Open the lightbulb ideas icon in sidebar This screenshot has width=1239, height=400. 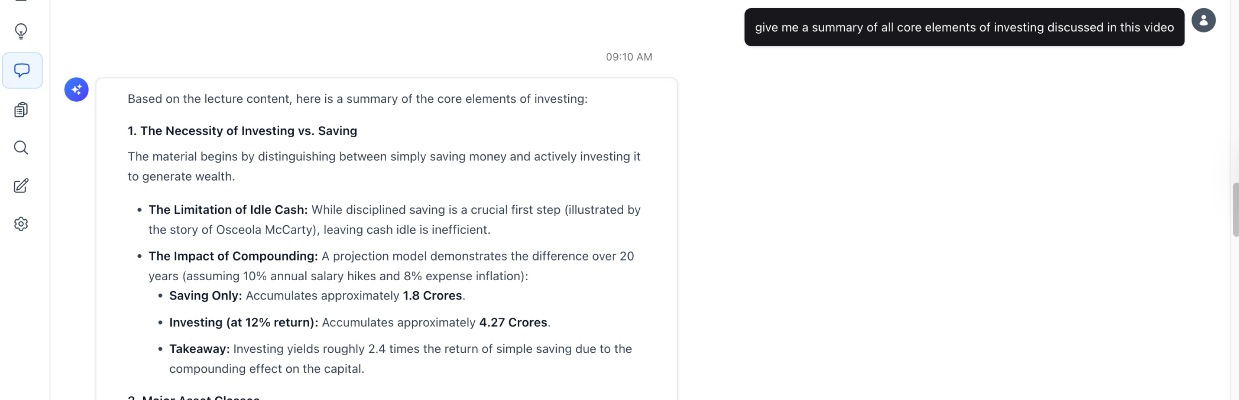tap(21, 31)
